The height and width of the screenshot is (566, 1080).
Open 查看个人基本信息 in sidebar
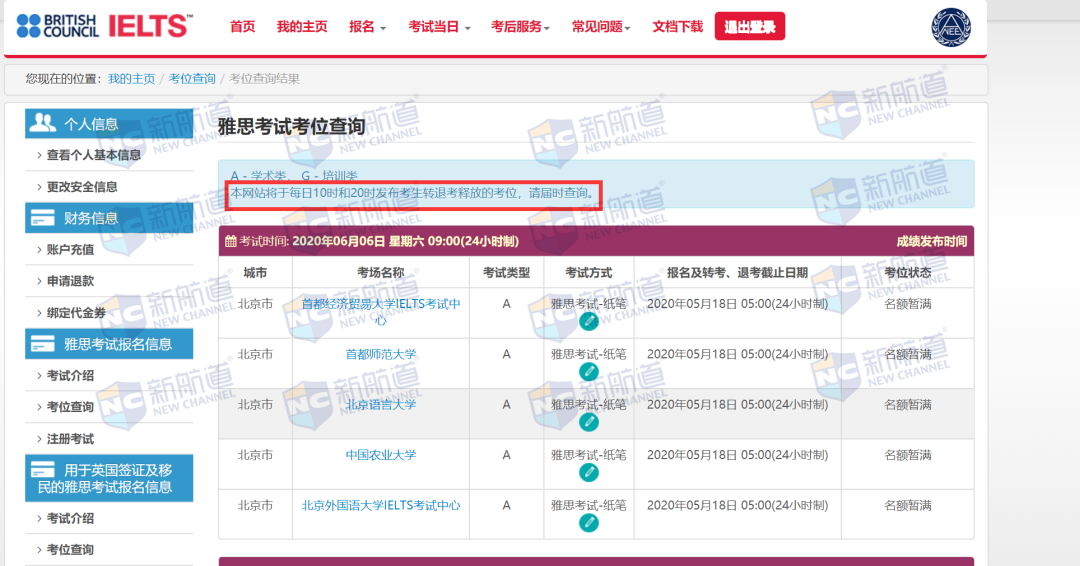[94, 155]
